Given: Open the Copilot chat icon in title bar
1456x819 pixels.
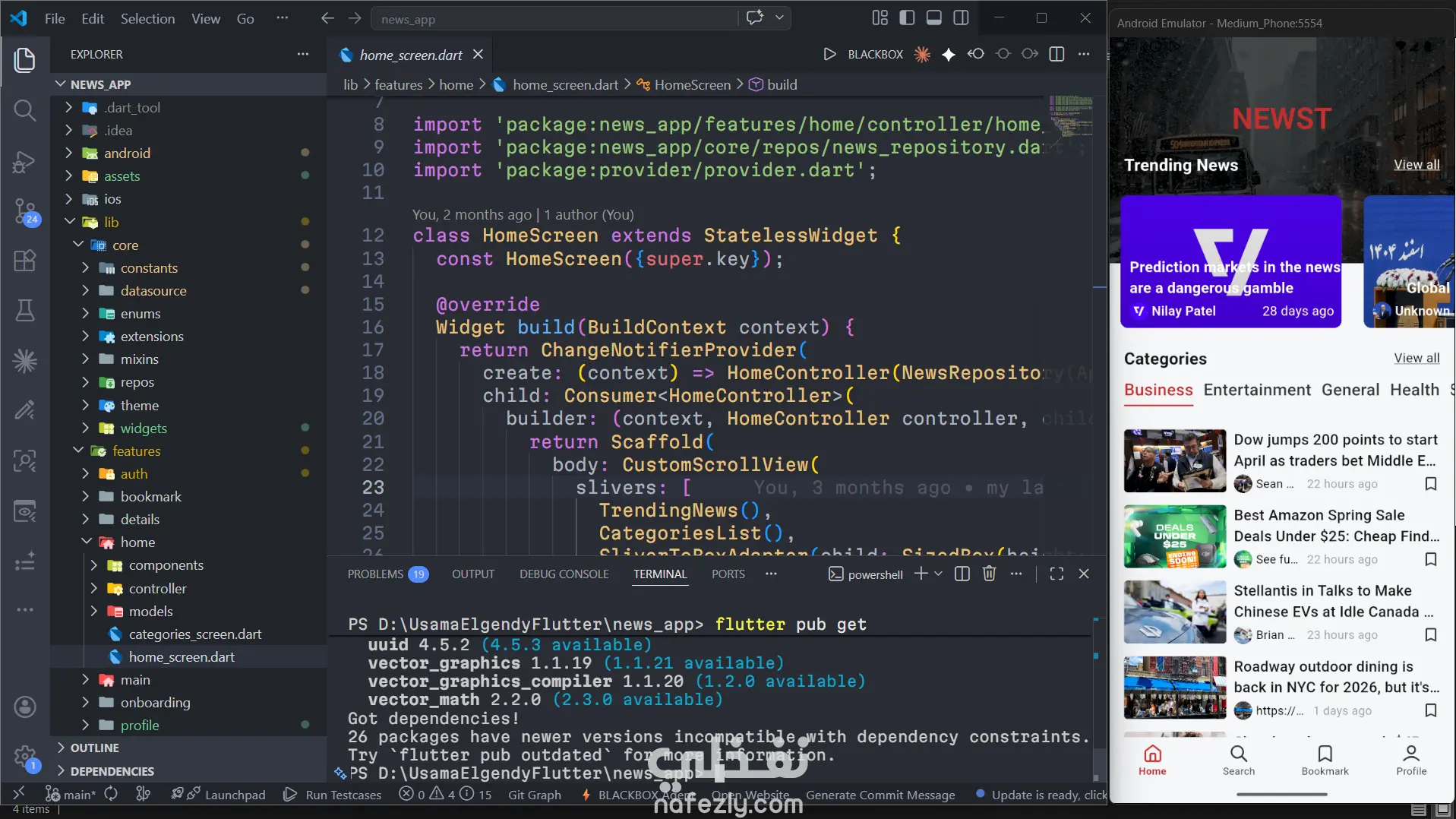Looking at the screenshot, I should pyautogui.click(x=755, y=18).
